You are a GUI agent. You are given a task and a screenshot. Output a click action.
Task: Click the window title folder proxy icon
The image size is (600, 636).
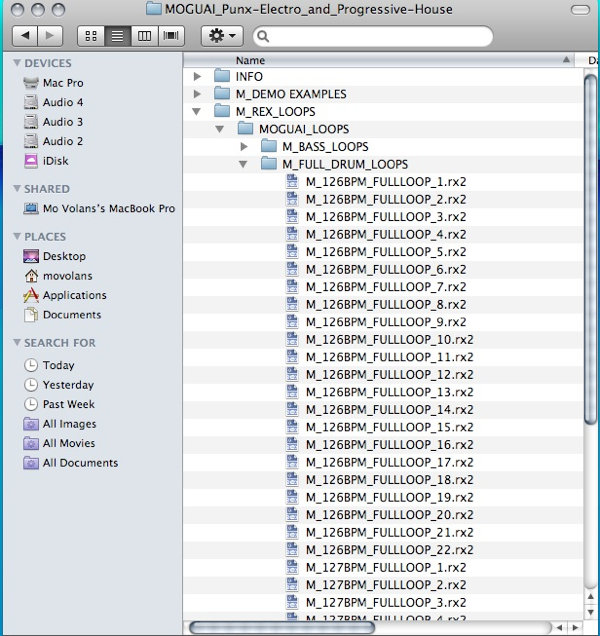[153, 9]
